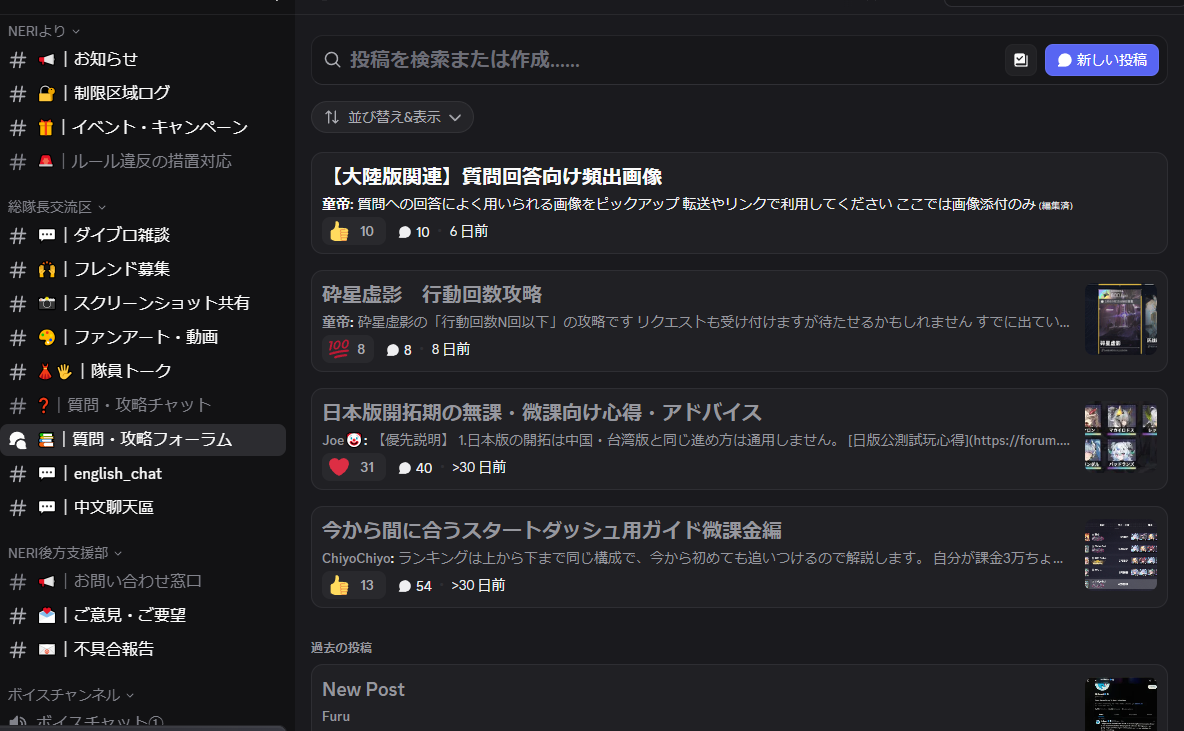Click the forum icon of 質問・攻略フォーラム
Image resolution: width=1184 pixels, height=731 pixels.
point(18,439)
